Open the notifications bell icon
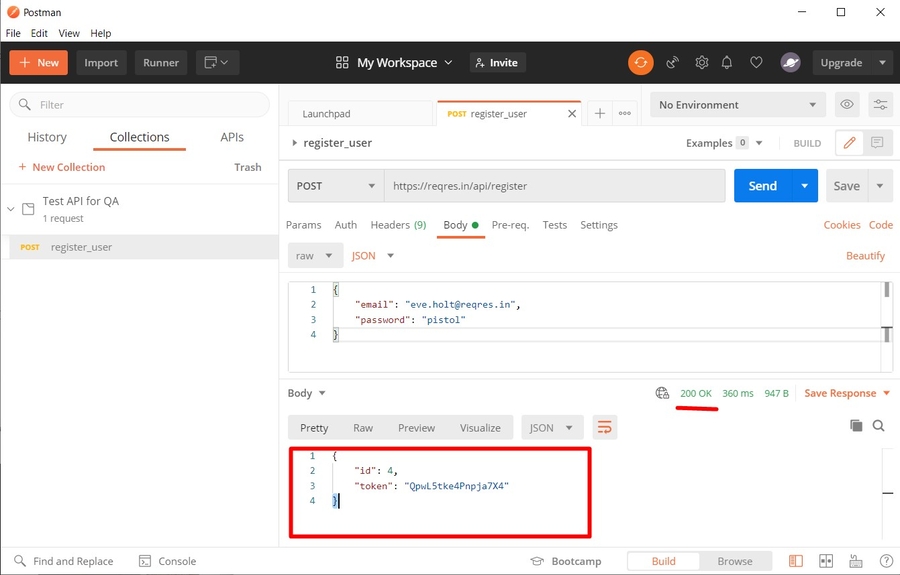 point(728,62)
